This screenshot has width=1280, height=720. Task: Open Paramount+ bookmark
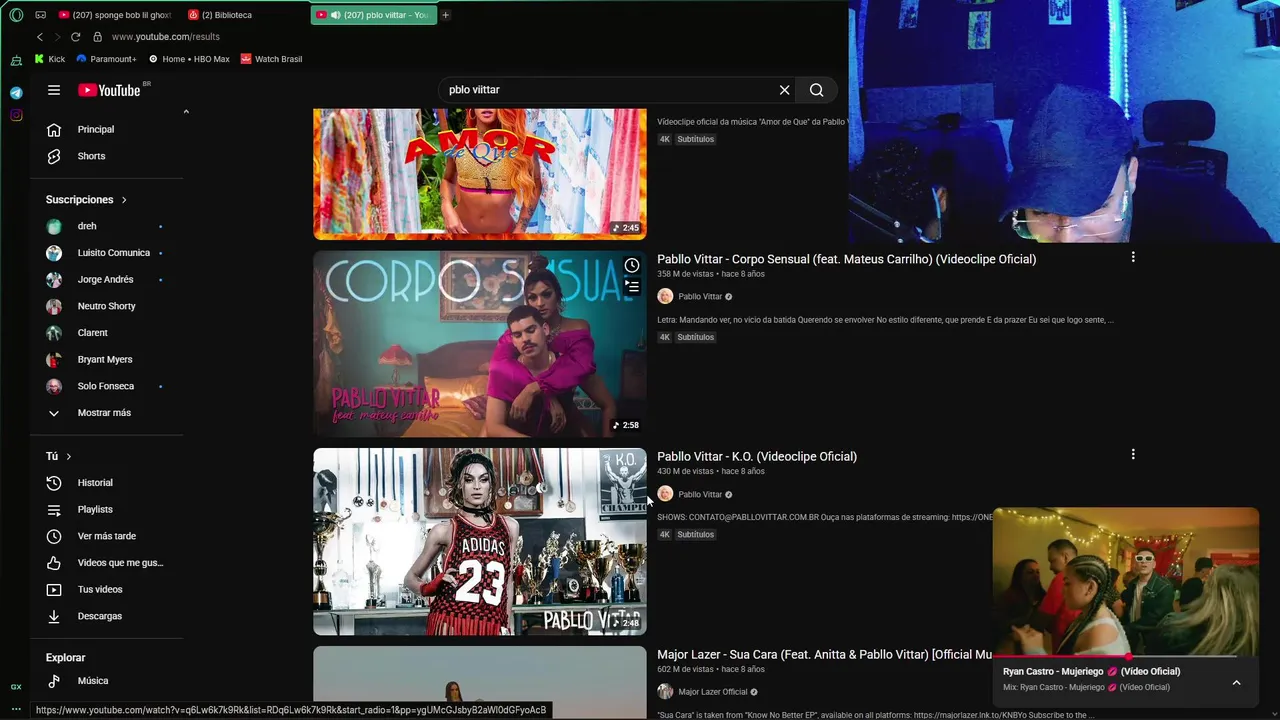(x=106, y=59)
